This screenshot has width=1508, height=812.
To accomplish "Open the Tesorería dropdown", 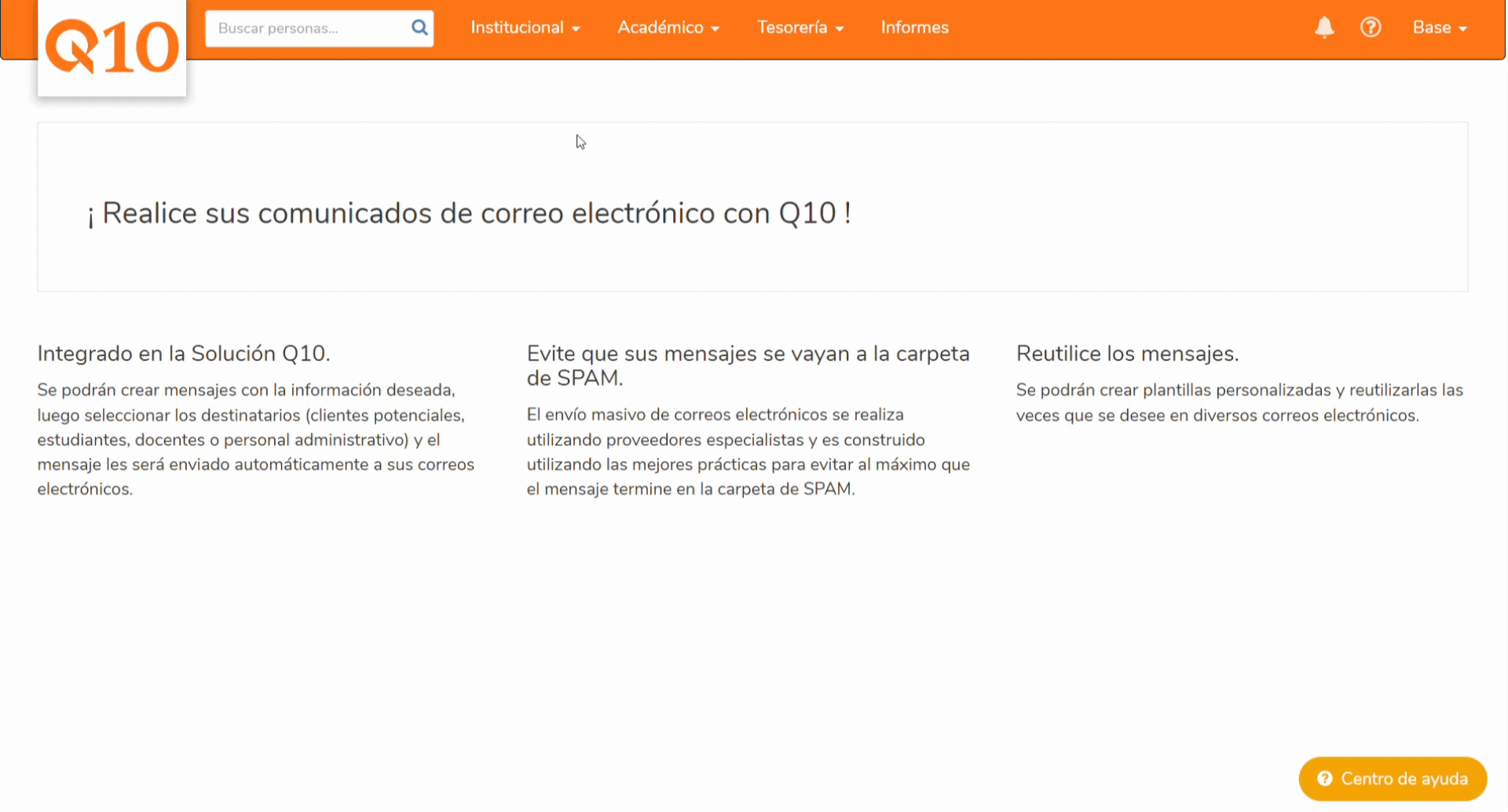I will (x=800, y=27).
